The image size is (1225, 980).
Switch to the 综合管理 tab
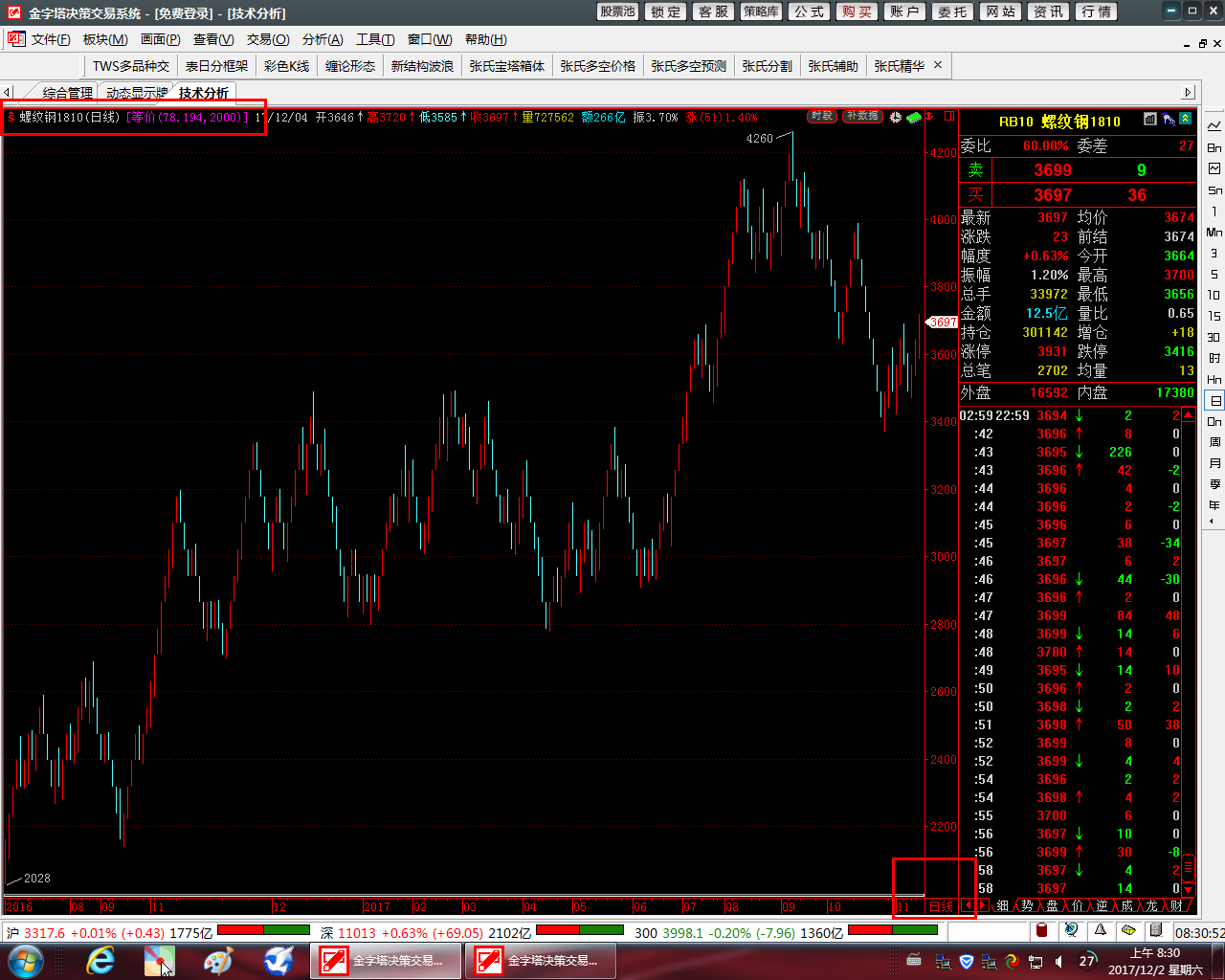[x=68, y=93]
